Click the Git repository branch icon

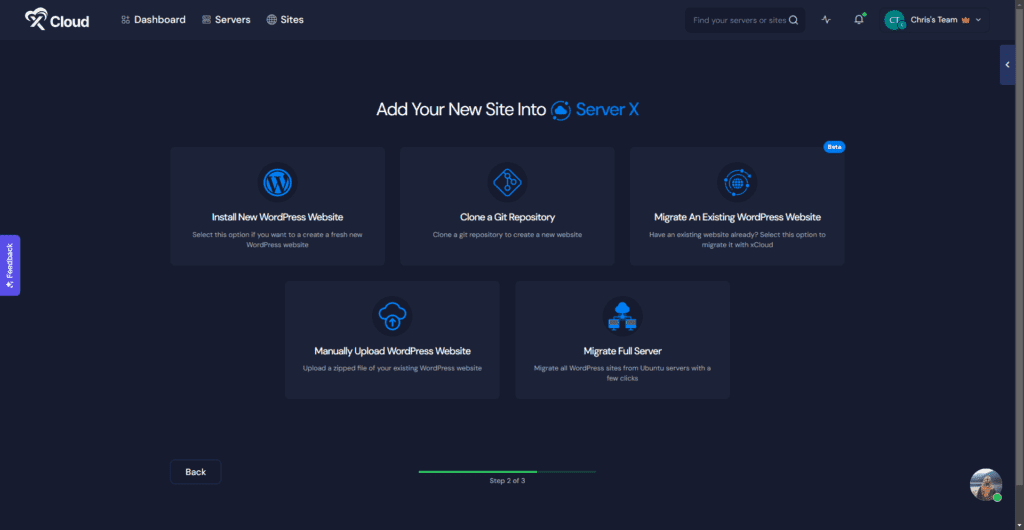507,183
